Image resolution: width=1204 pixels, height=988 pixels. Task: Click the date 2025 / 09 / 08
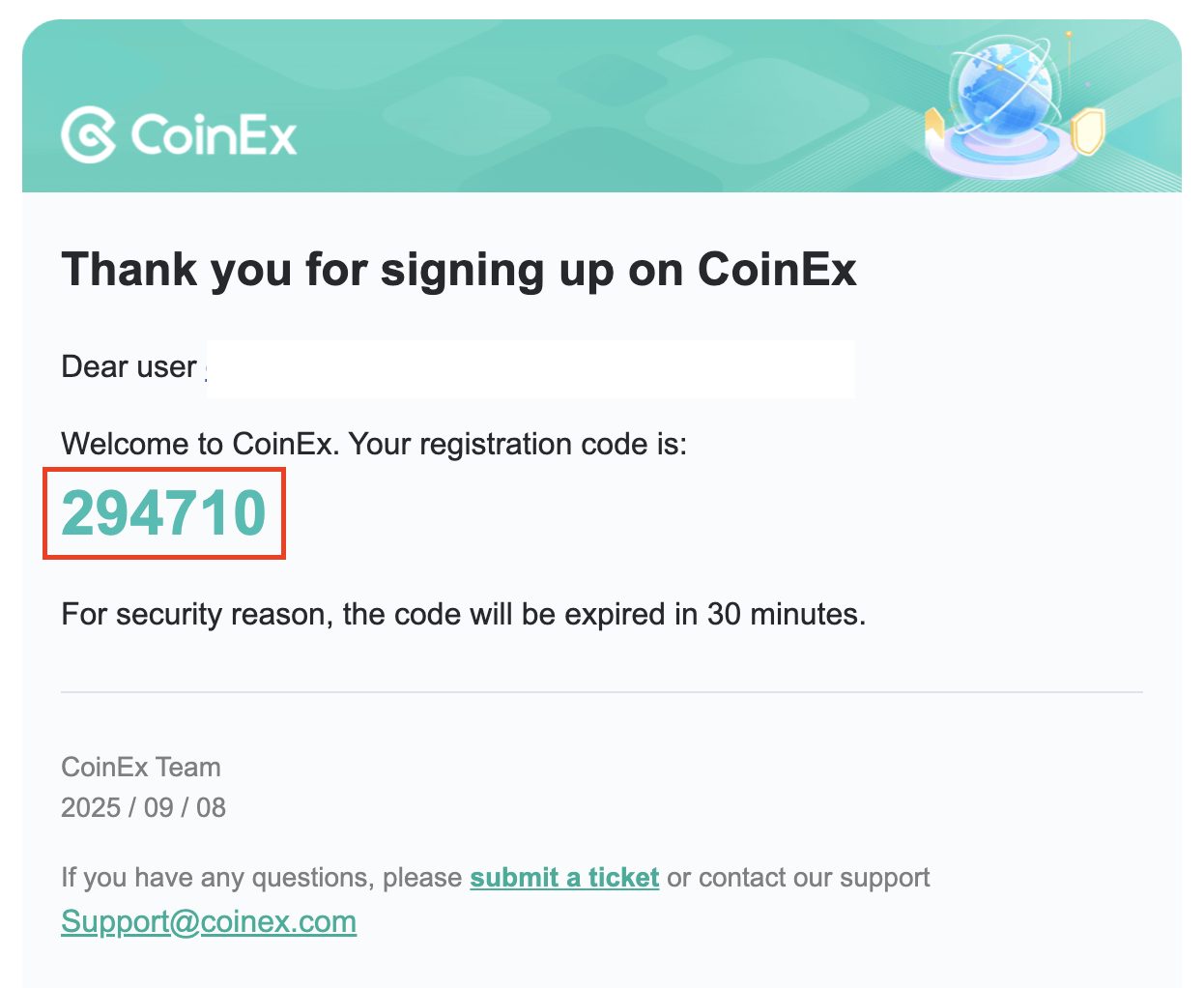143,807
